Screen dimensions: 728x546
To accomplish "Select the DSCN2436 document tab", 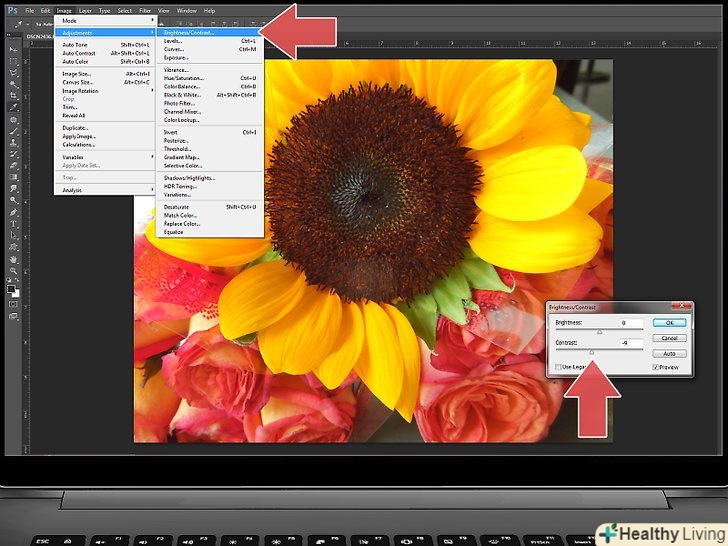I will click(x=39, y=36).
